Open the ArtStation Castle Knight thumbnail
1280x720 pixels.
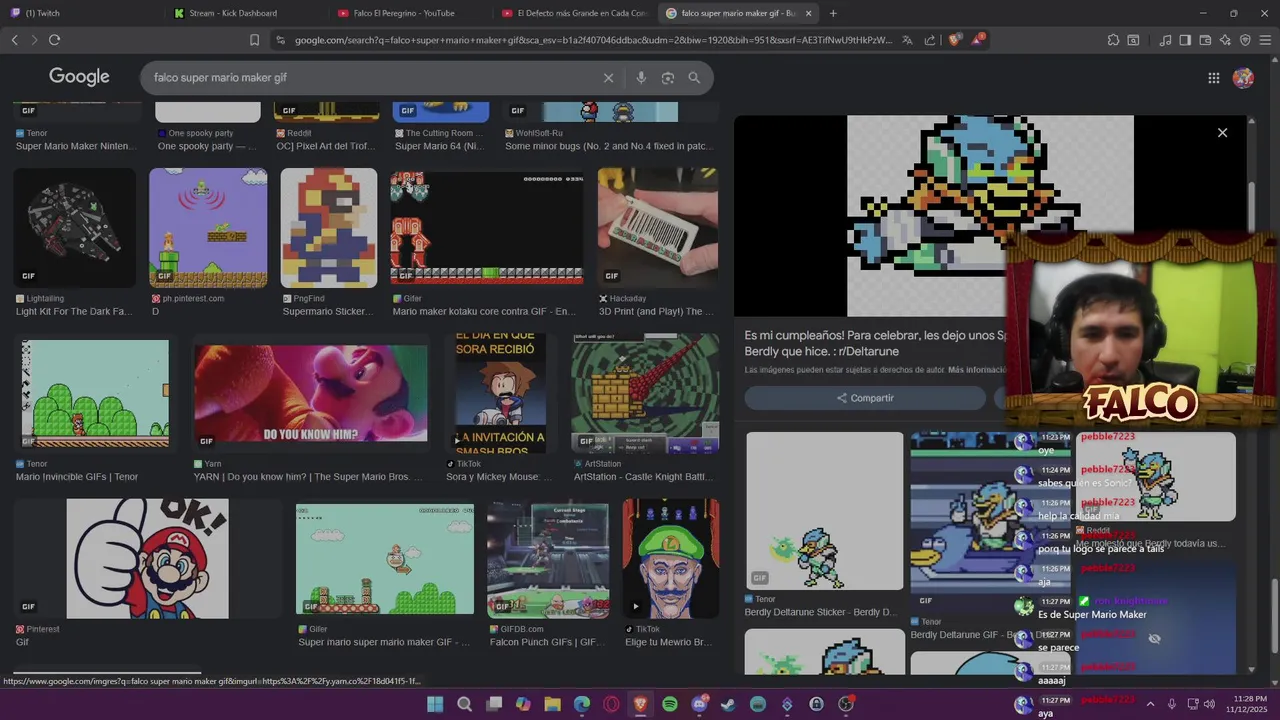pos(645,393)
